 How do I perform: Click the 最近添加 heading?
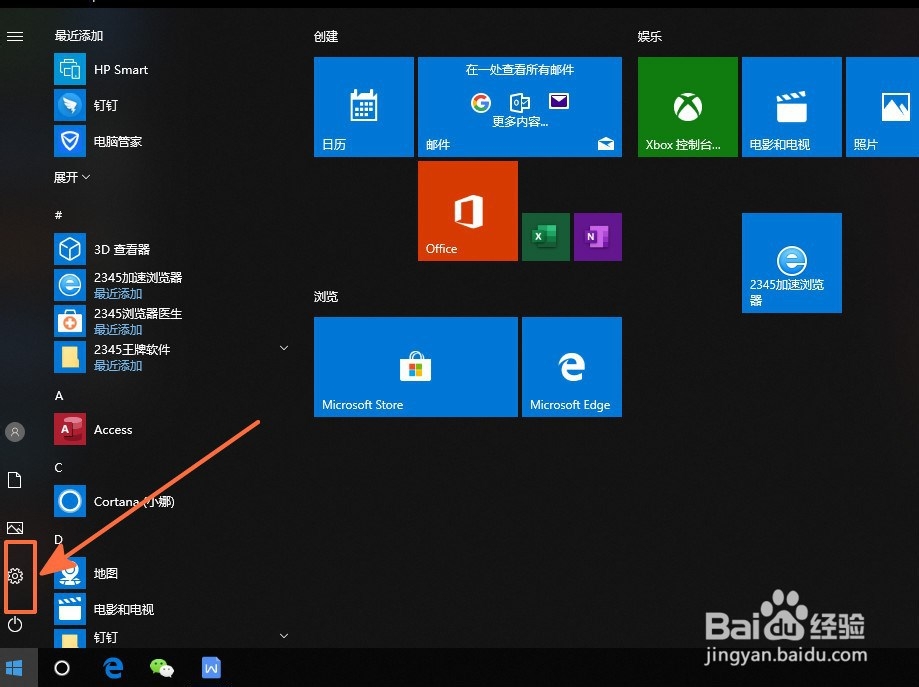click(79, 36)
